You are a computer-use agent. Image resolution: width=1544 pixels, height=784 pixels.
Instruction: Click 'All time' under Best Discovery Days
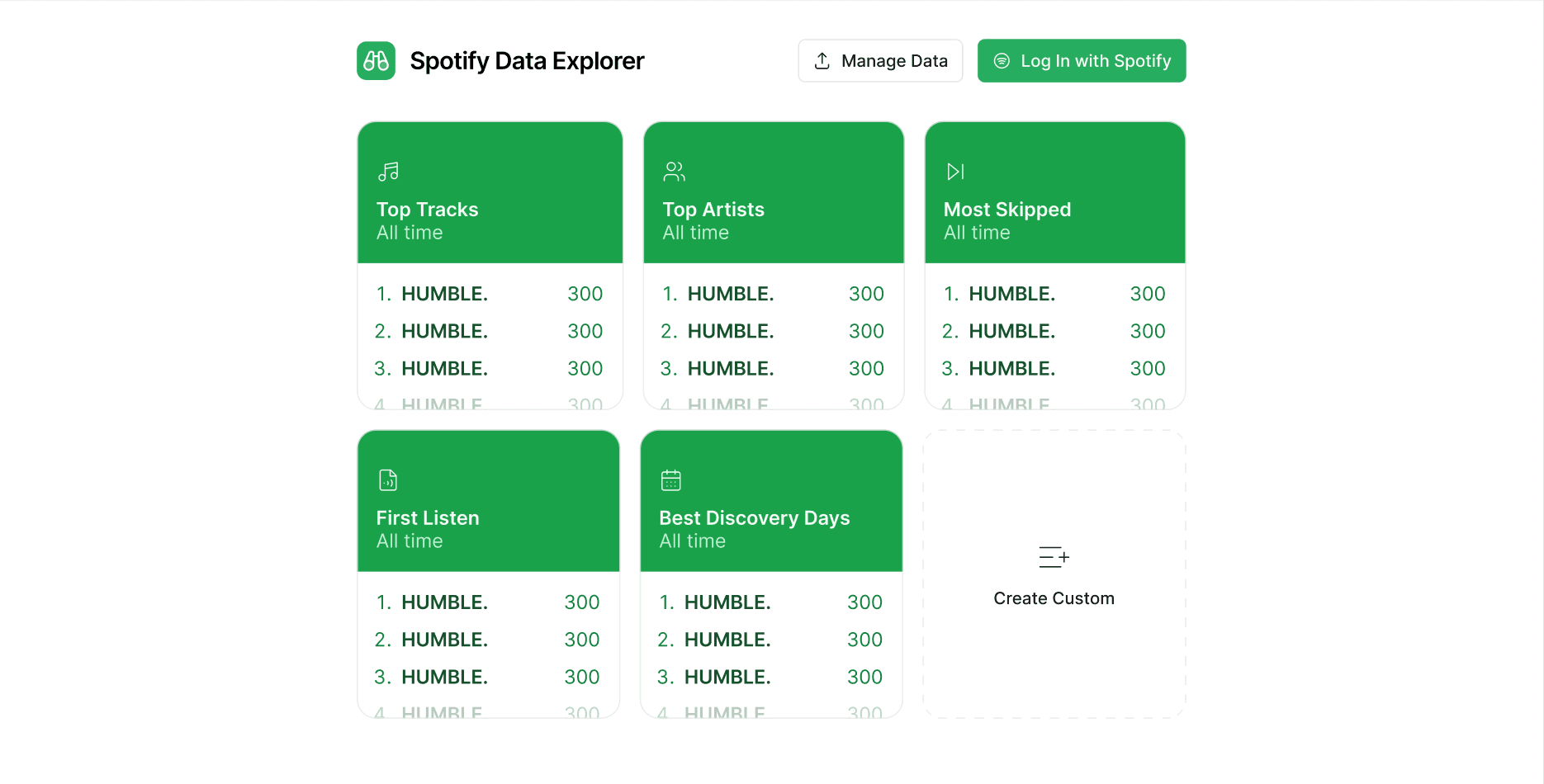(692, 541)
